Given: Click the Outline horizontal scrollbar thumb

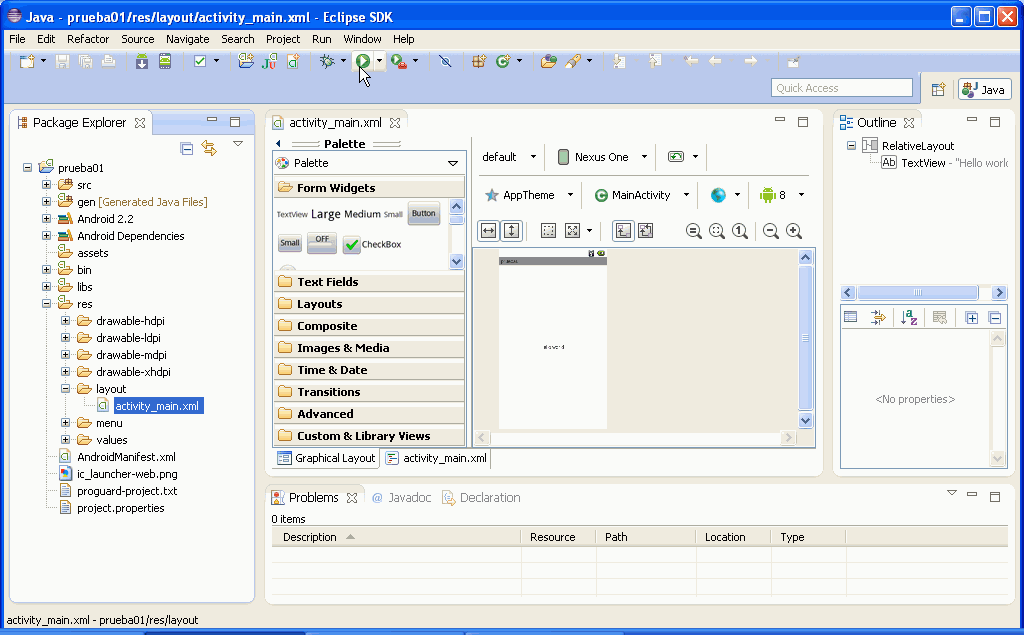Looking at the screenshot, I should coord(918,293).
